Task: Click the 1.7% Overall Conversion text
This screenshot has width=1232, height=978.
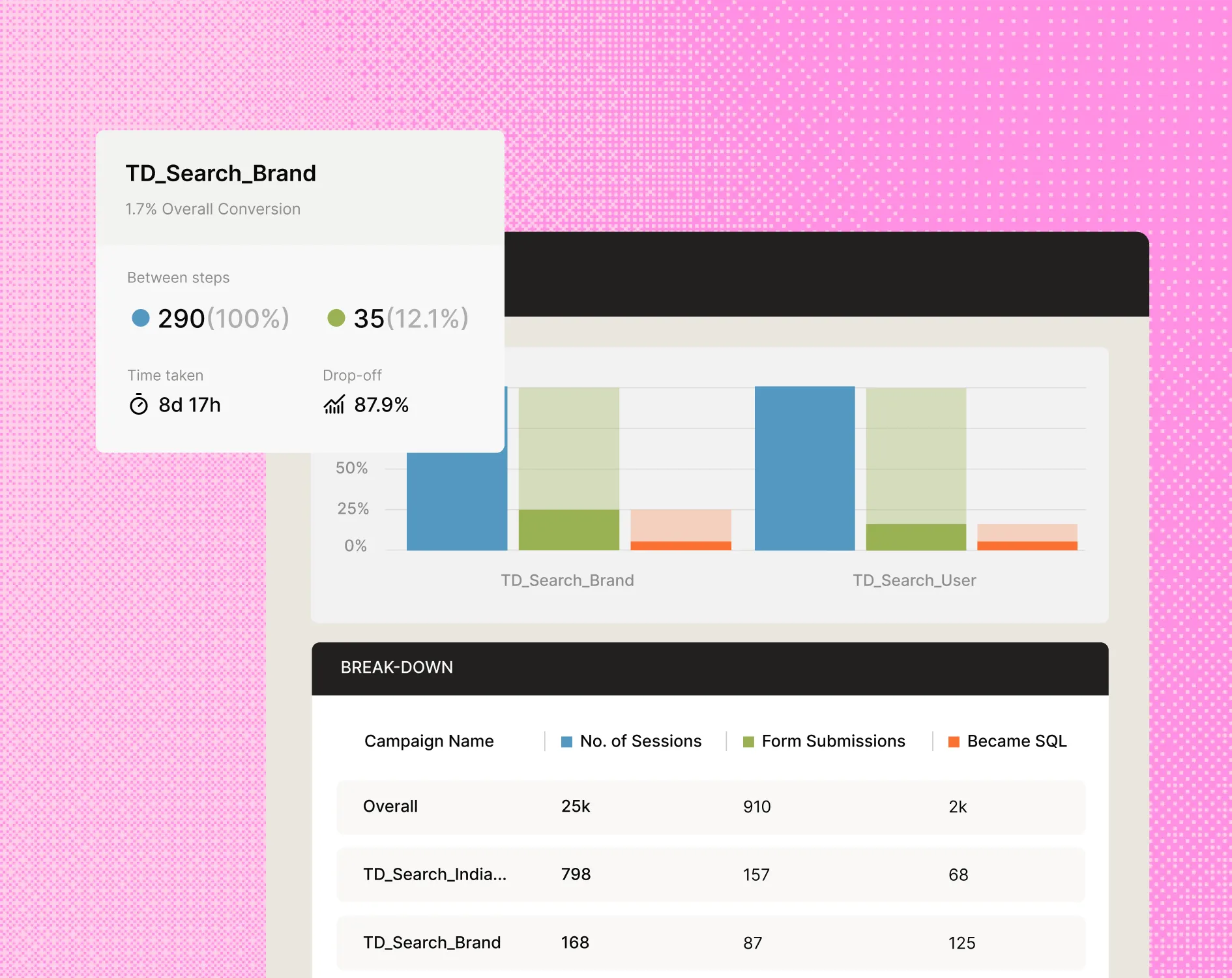Action: pos(213,209)
